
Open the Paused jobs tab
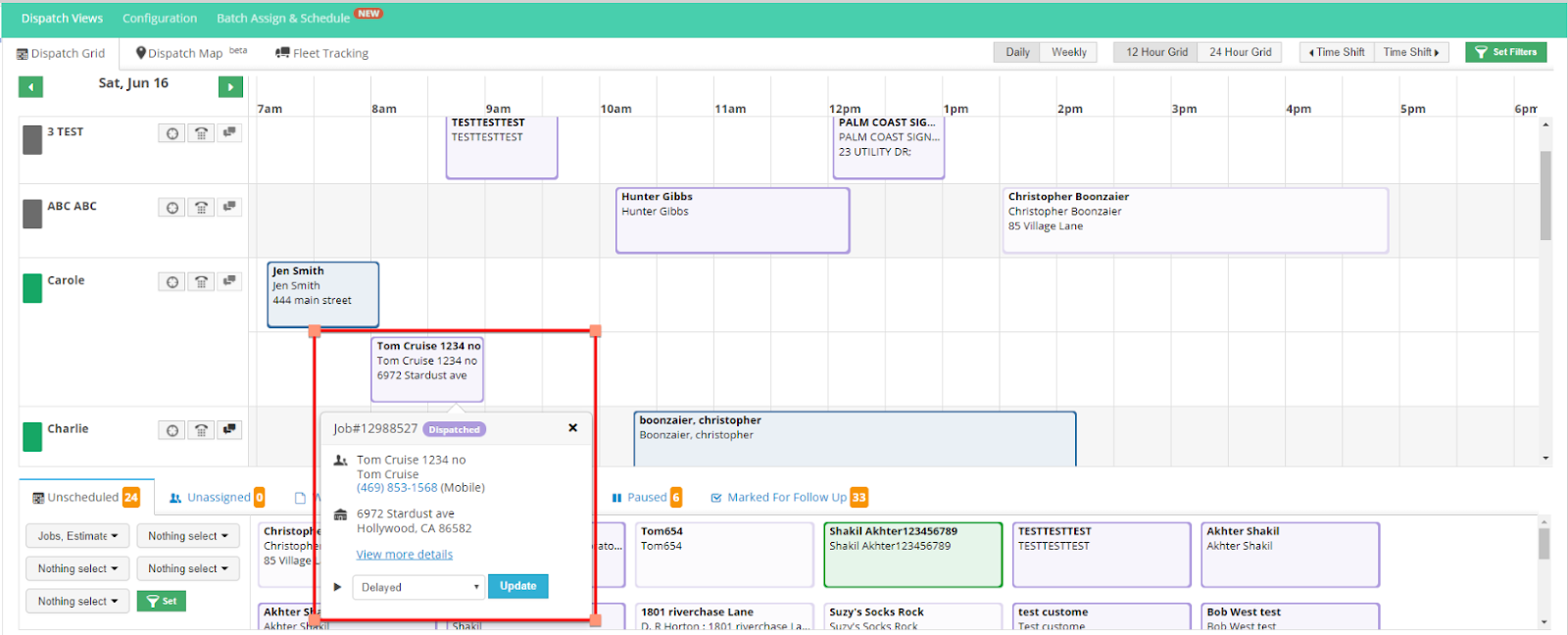[646, 498]
